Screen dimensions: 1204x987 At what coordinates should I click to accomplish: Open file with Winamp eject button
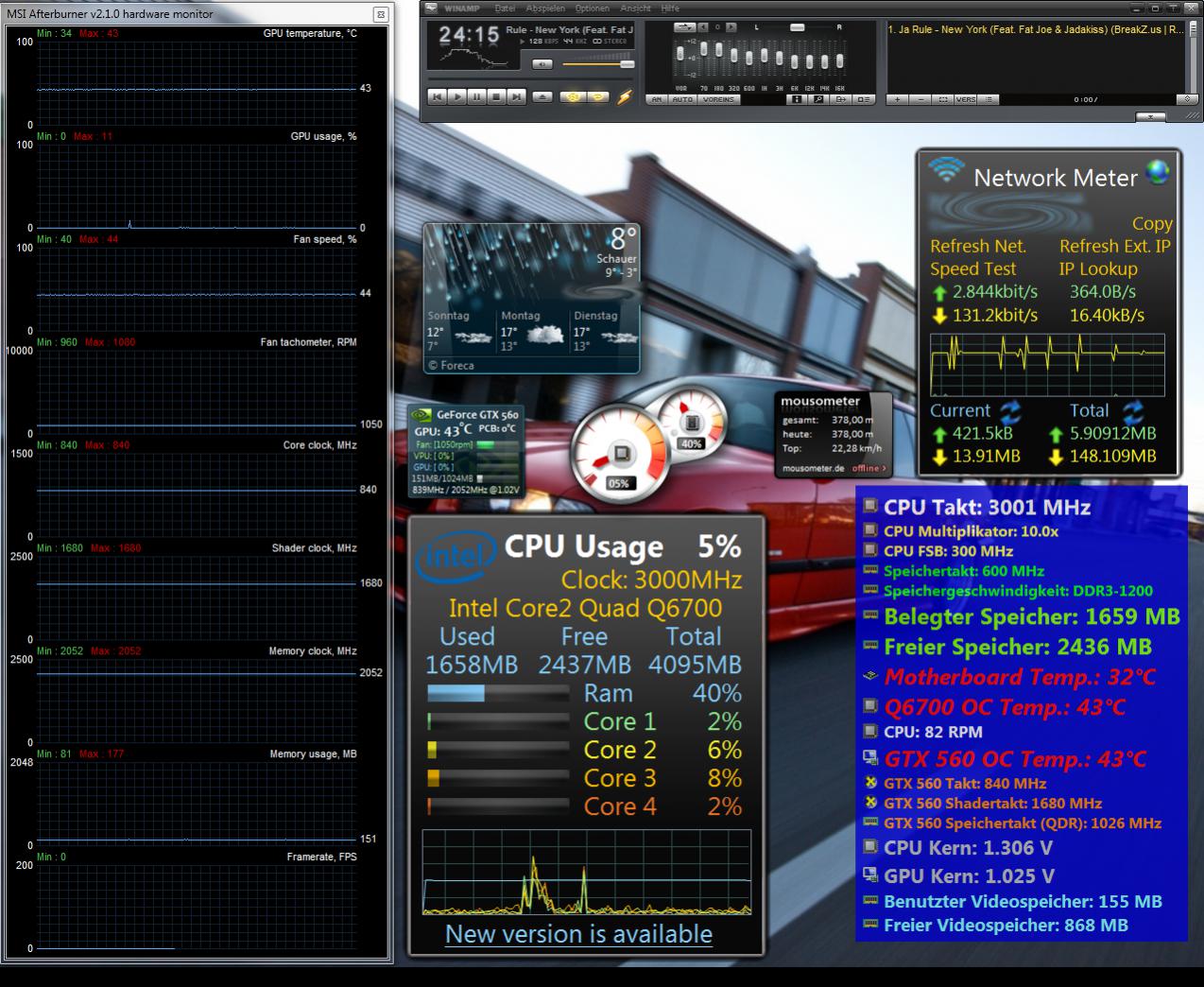point(542,96)
